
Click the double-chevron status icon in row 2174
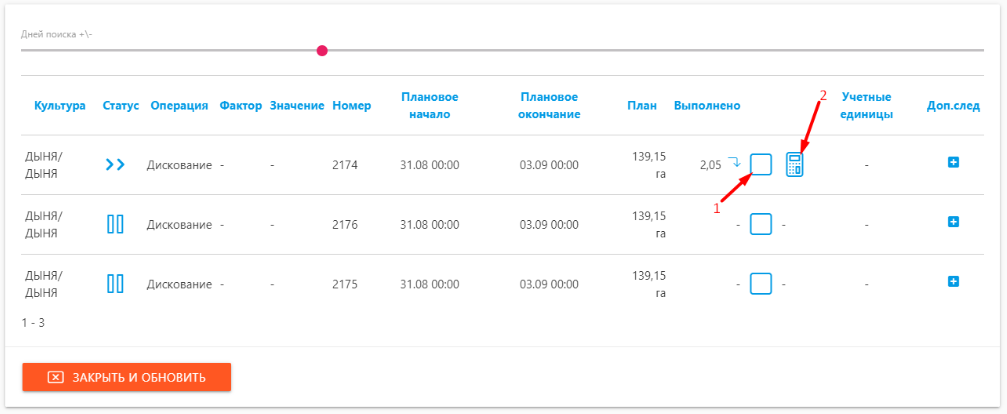click(x=115, y=165)
